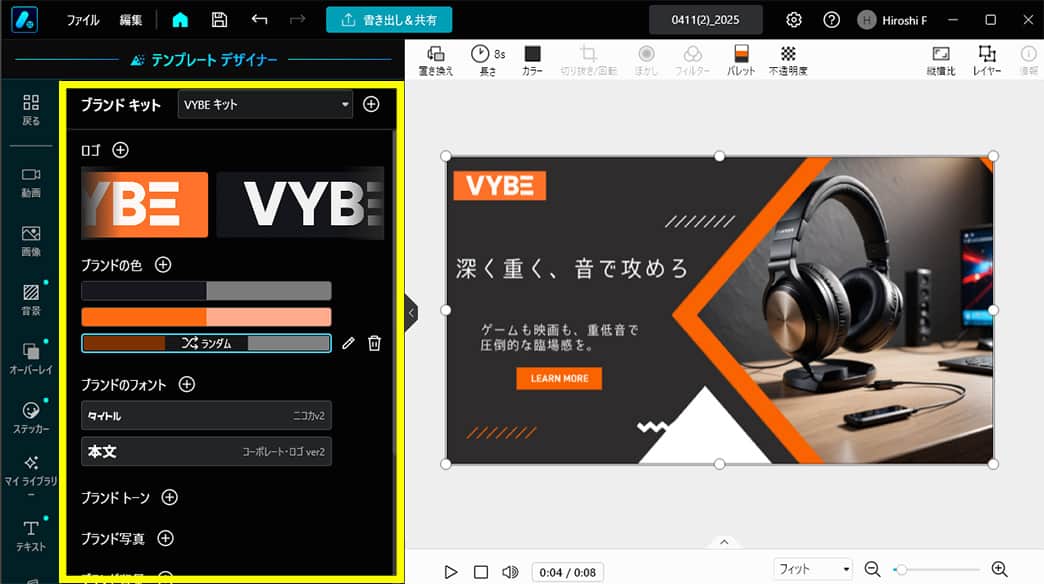Click 戻る in the left sidebar
Viewport: 1044px width, 584px height.
[31, 110]
